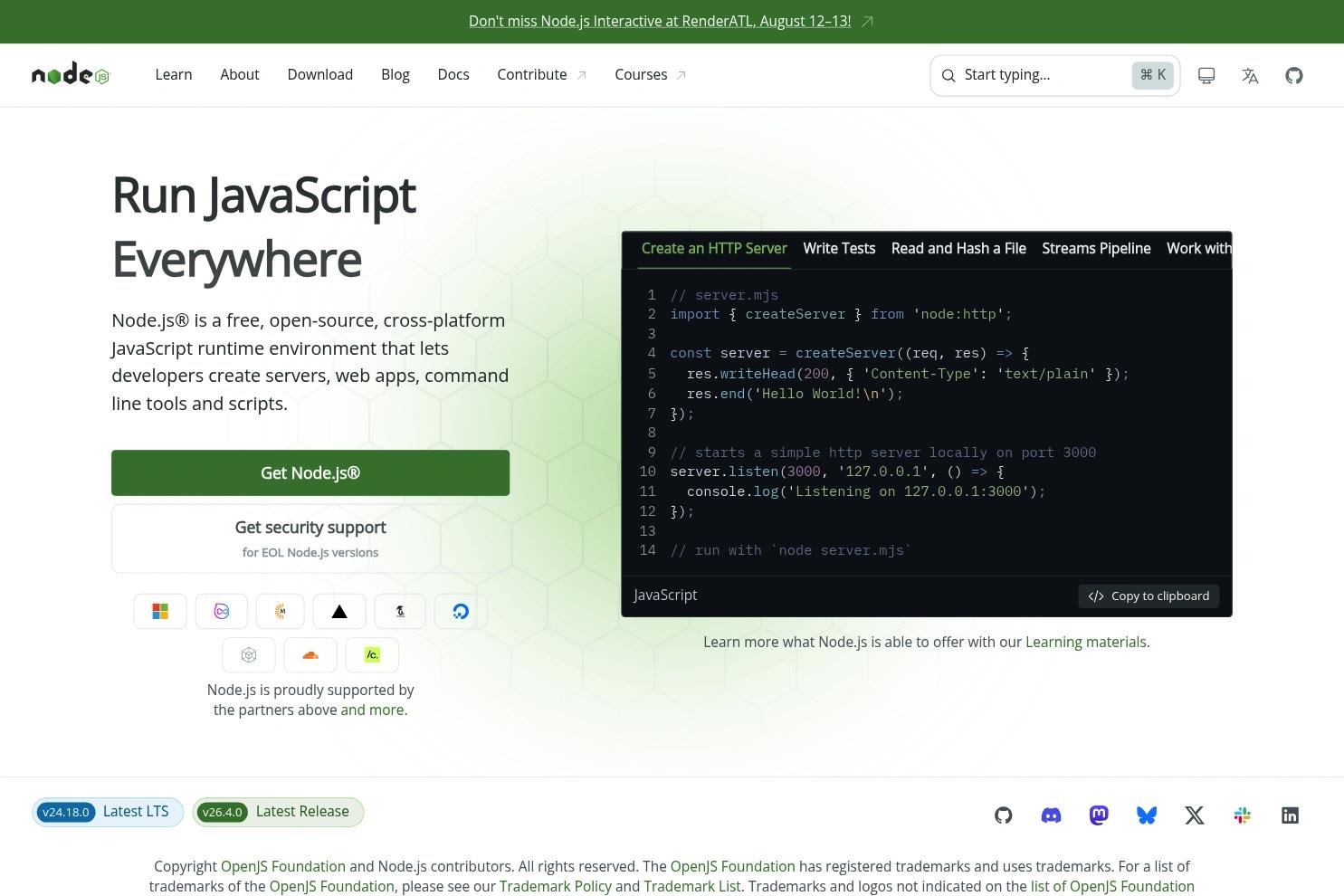Image resolution: width=1344 pixels, height=896 pixels.
Task: Switch to the Write Tests tab
Action: coord(839,249)
